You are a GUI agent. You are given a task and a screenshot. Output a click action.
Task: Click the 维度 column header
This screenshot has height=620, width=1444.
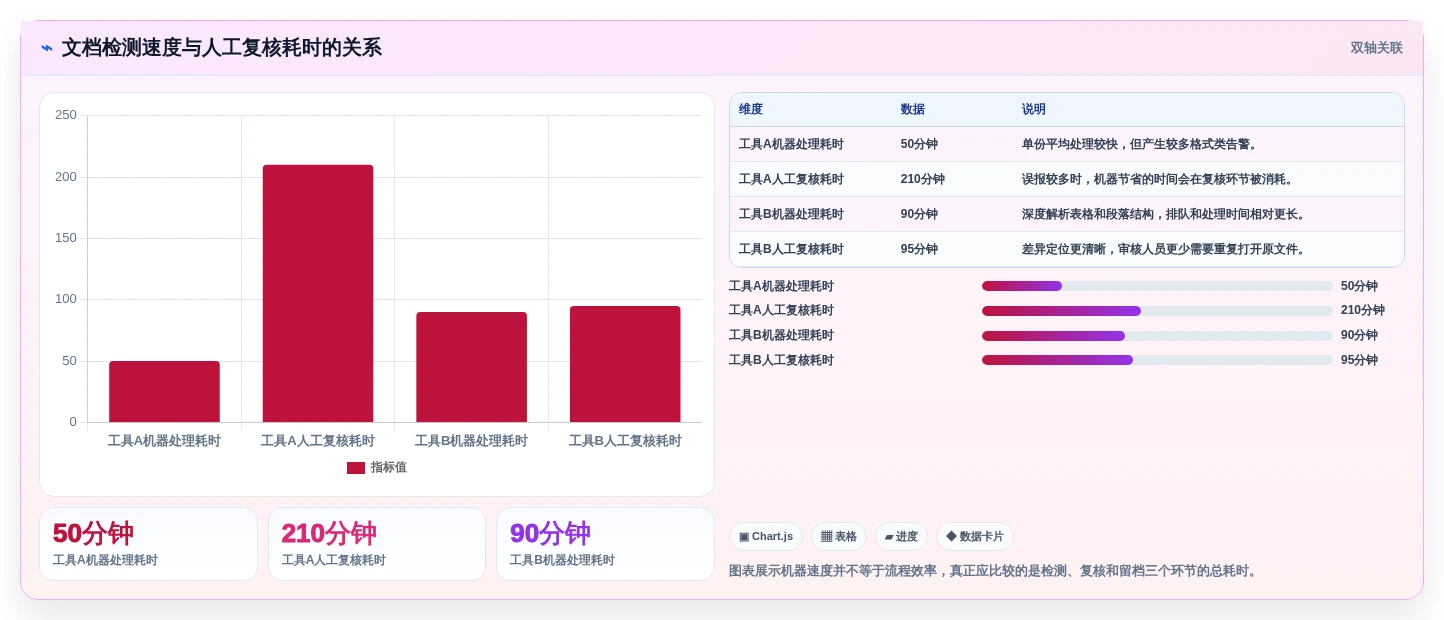coord(751,110)
